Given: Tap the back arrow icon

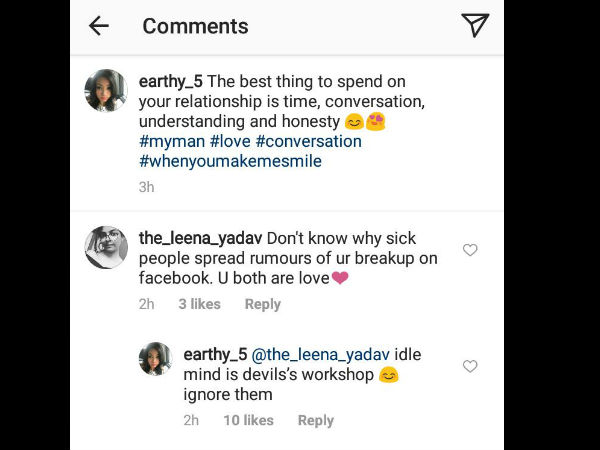Looking at the screenshot, I should point(98,26).
